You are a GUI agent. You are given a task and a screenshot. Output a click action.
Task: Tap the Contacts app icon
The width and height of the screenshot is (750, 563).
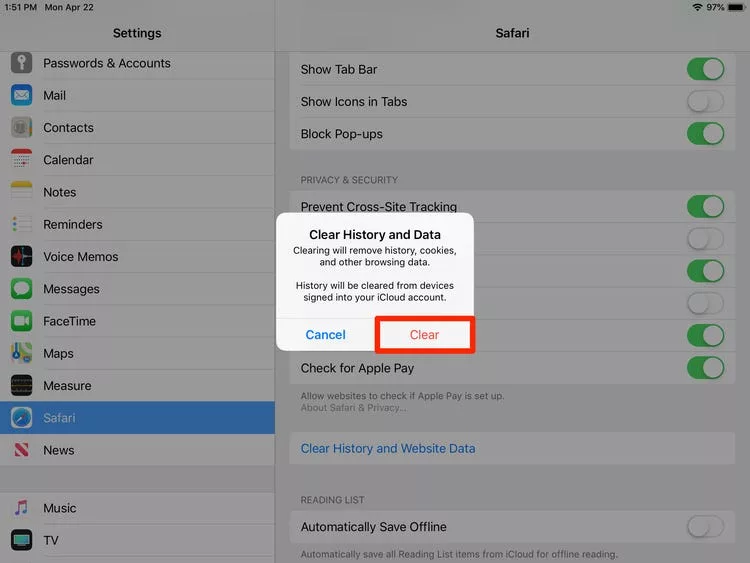pos(22,127)
